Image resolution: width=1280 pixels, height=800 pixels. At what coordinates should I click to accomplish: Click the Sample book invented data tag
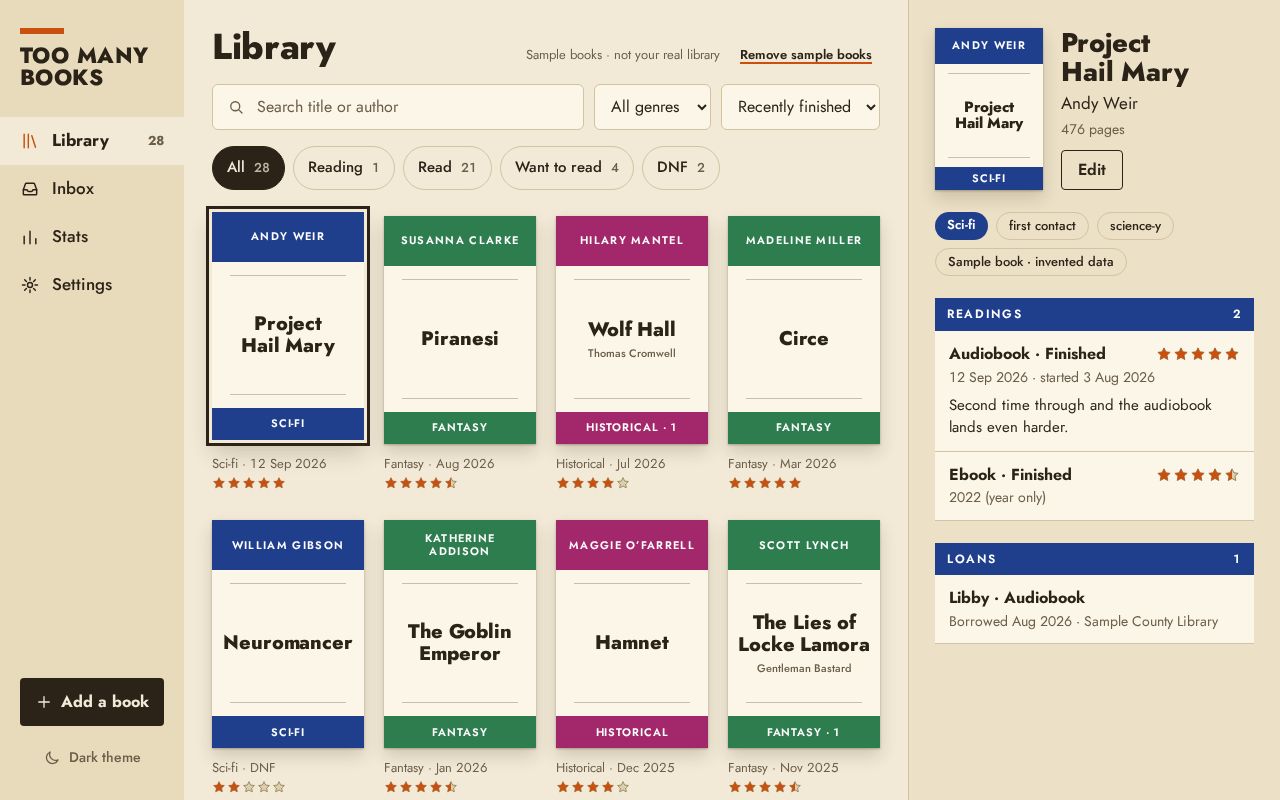coord(1031,262)
